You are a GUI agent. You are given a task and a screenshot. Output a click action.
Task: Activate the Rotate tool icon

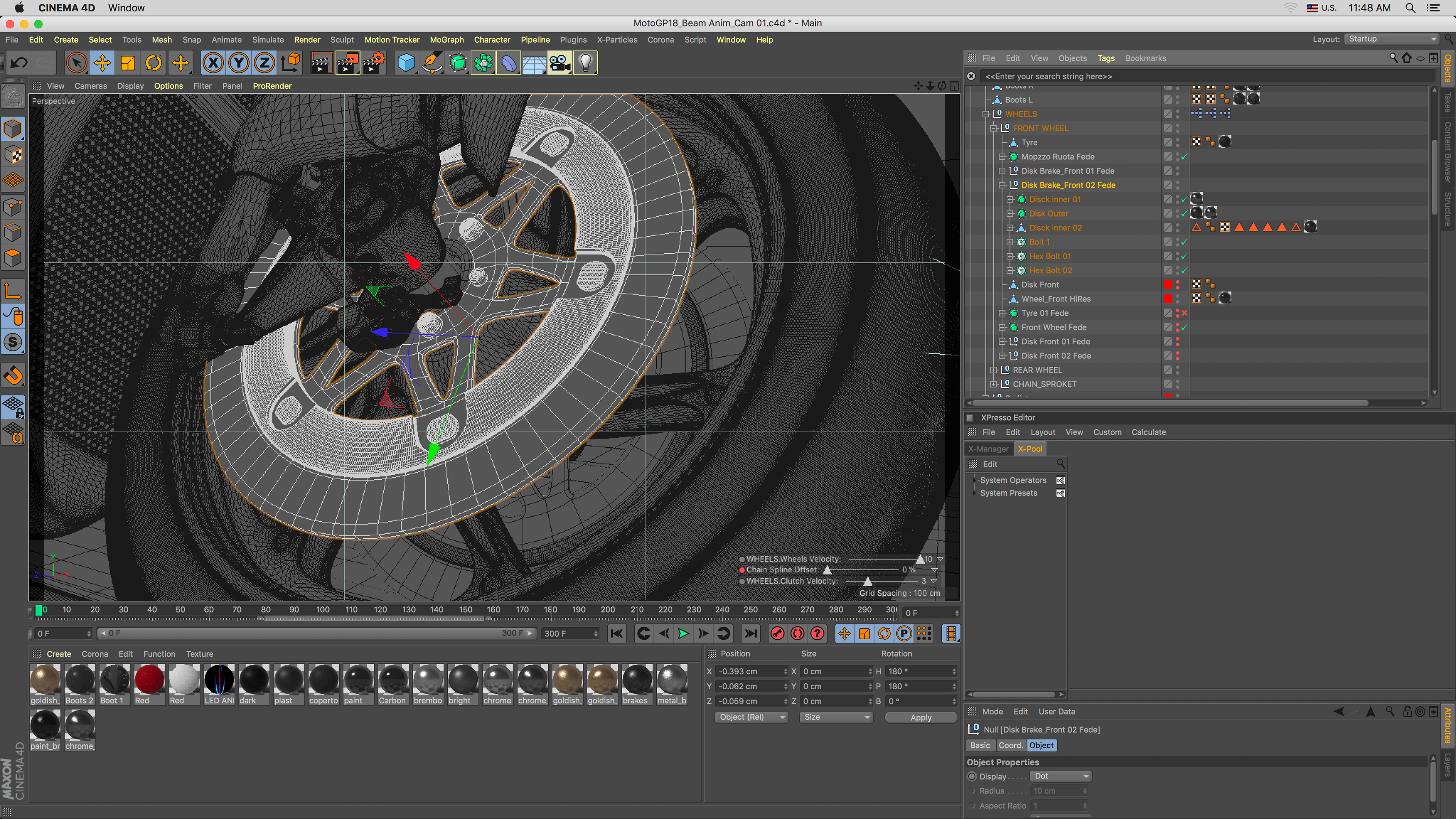pyautogui.click(x=154, y=63)
